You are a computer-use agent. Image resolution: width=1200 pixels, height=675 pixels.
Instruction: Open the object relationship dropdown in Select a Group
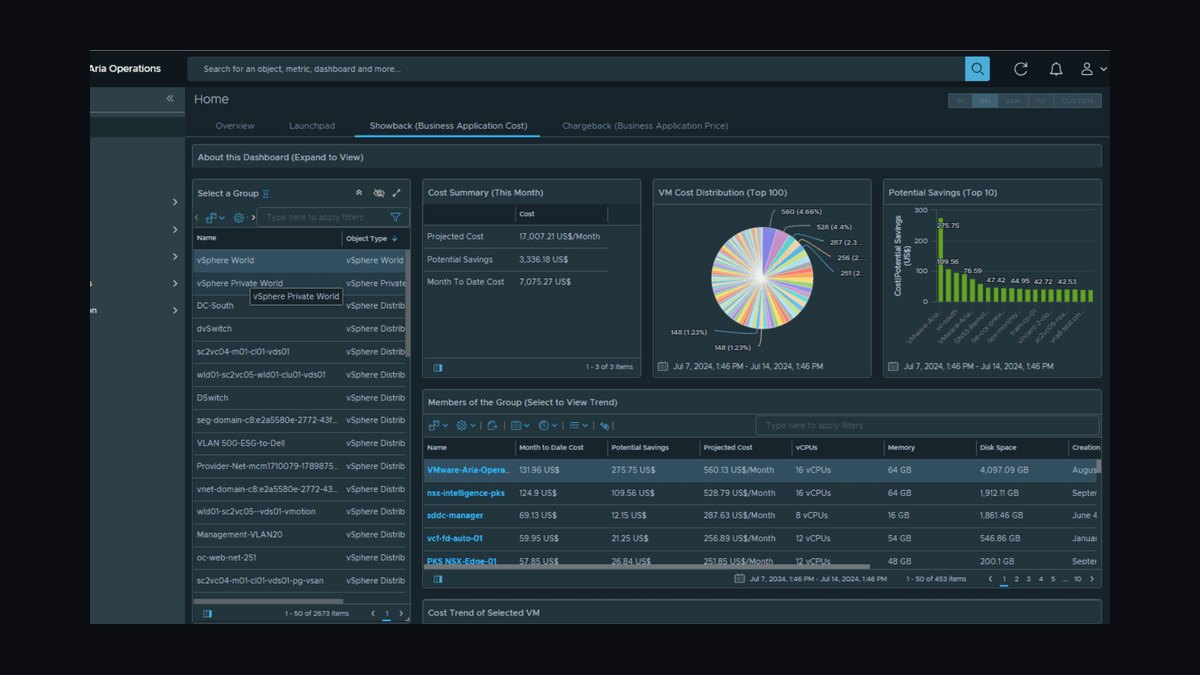214,217
